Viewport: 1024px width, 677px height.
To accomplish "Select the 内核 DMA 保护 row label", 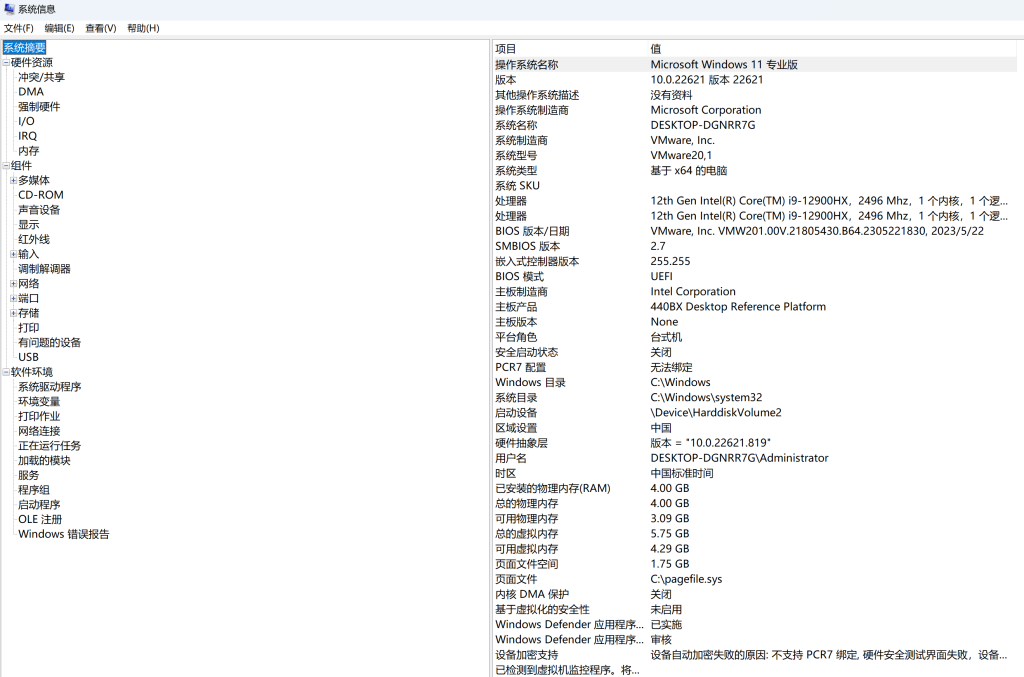I will click(x=532, y=594).
